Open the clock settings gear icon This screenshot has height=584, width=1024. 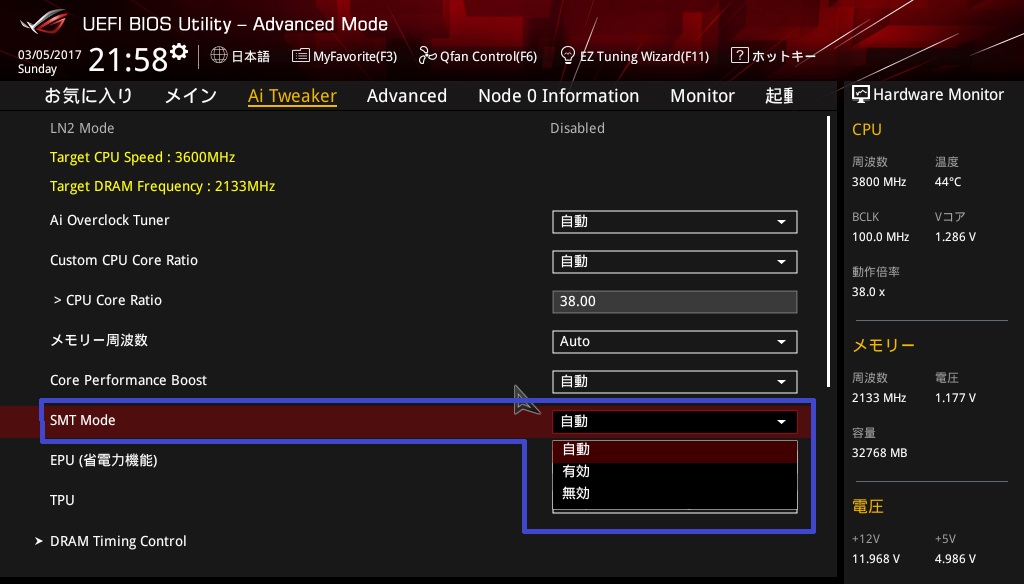(179, 52)
